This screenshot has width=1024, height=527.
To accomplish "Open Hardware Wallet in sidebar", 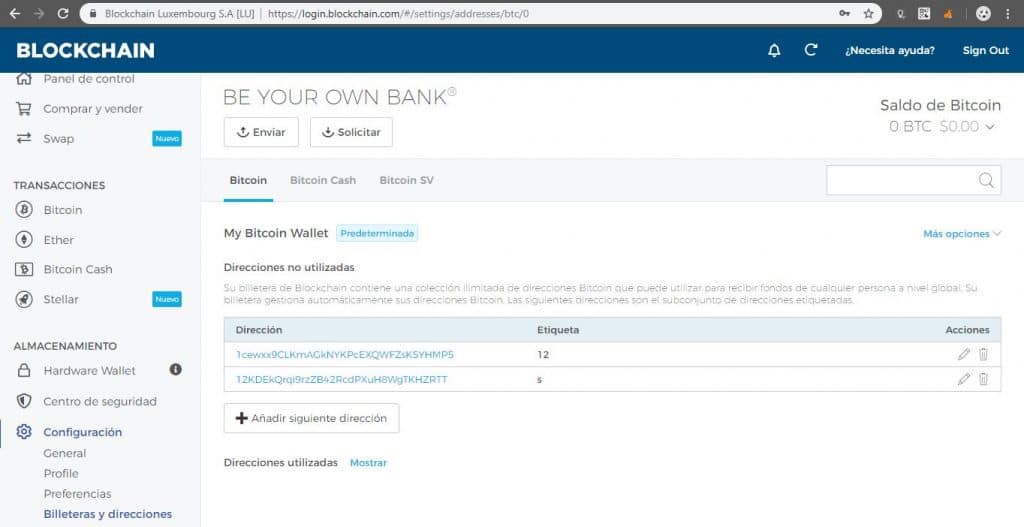I will click(x=89, y=370).
